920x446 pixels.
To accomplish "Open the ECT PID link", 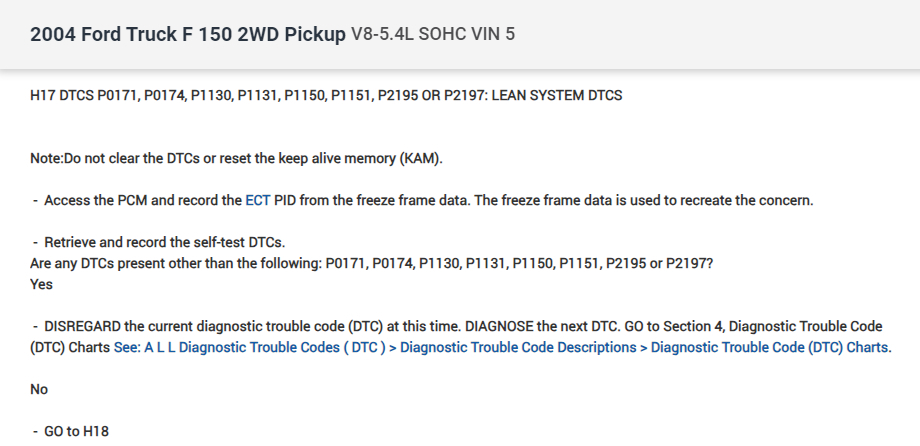I will click(x=258, y=200).
